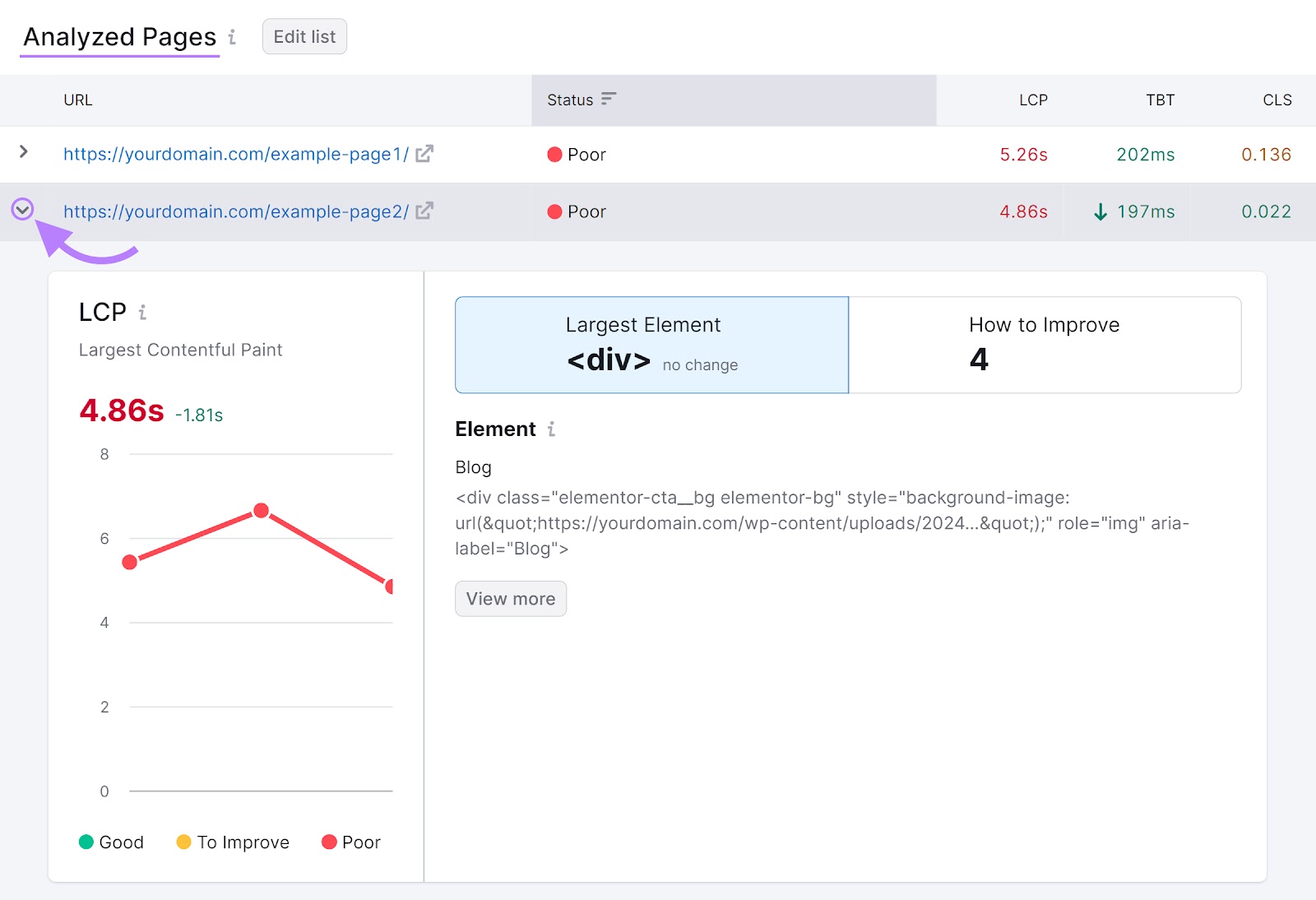Click the 5.26s LCP value
1316x900 pixels.
(x=1023, y=155)
